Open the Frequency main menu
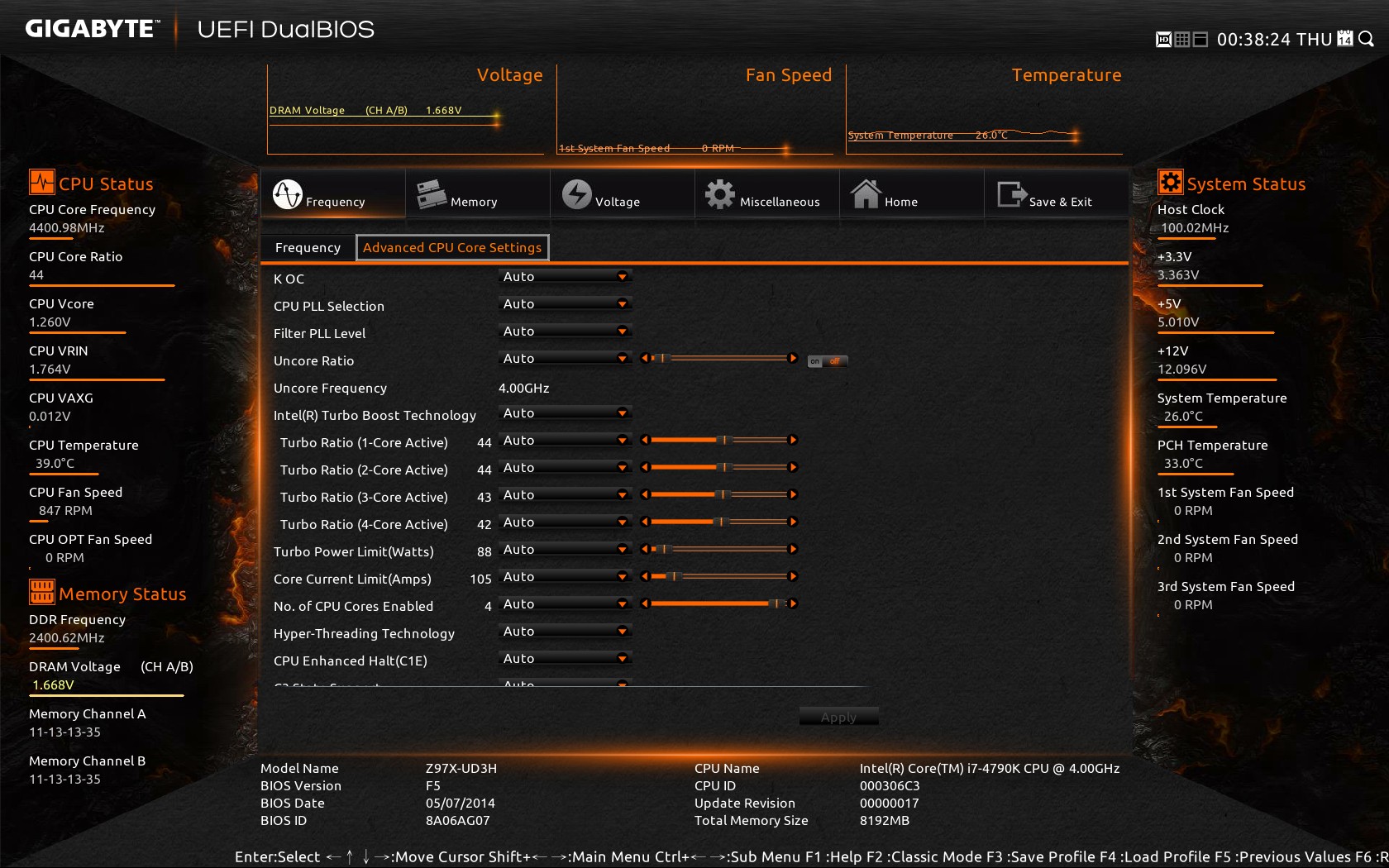Viewport: 1389px width, 868px height. (332, 194)
